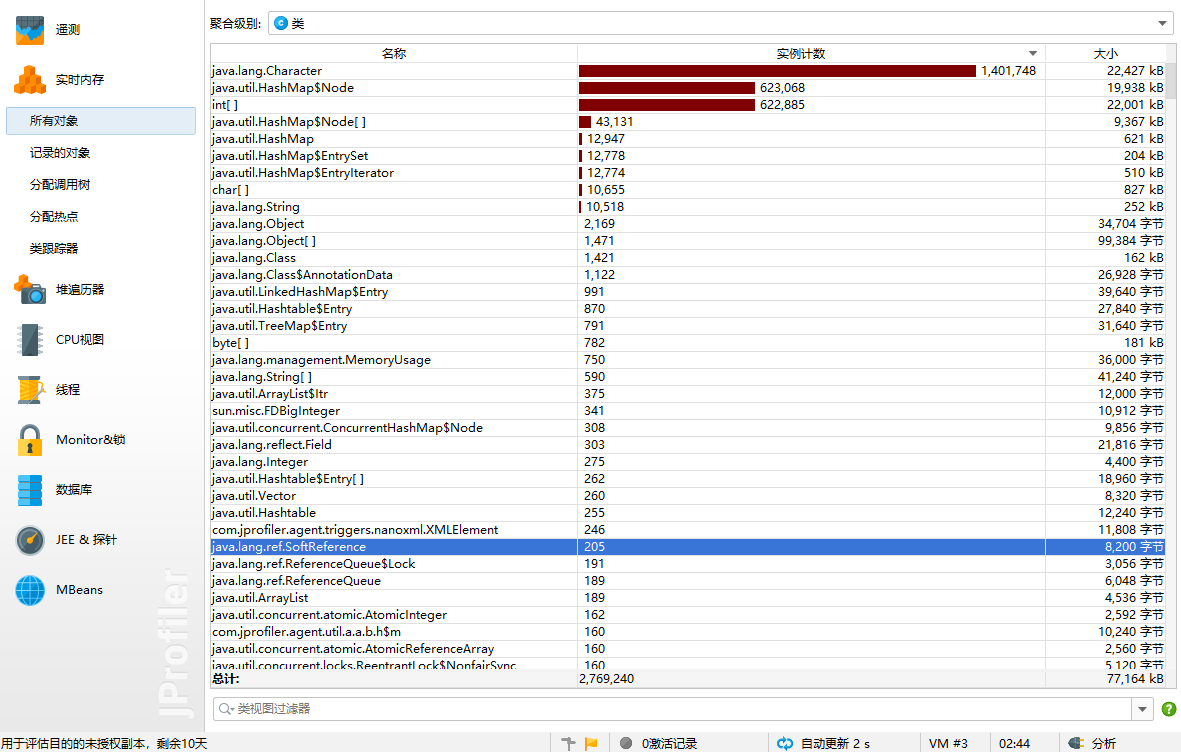Select 分配调用树 view
Screen dimensions: 1181x752
click(x=60, y=185)
